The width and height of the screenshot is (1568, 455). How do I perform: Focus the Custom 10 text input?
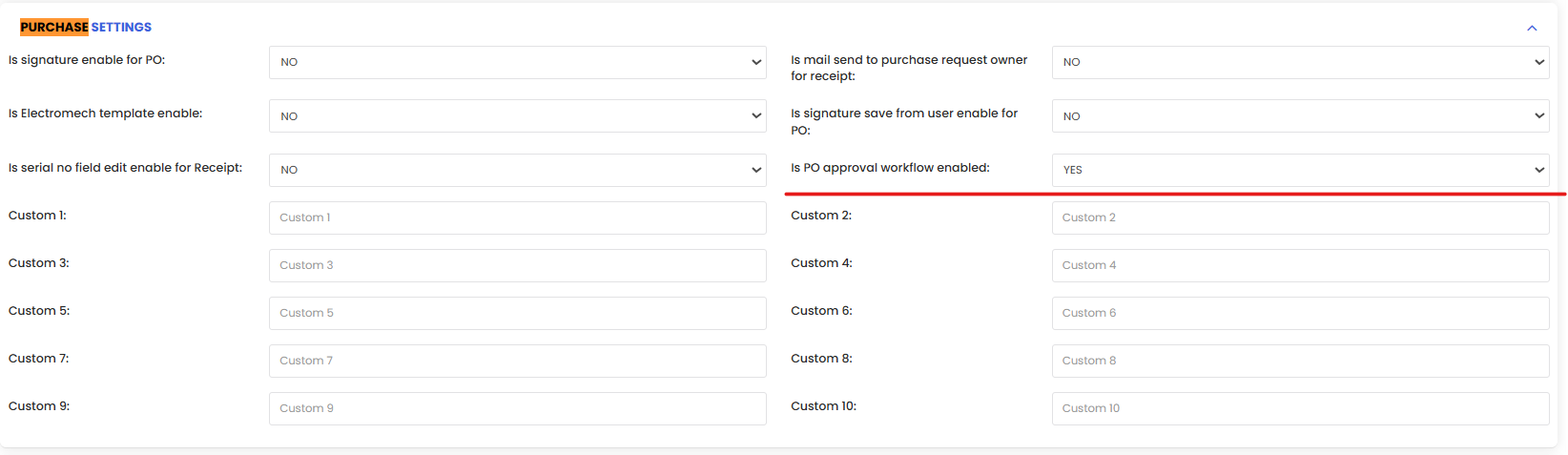coord(1300,408)
